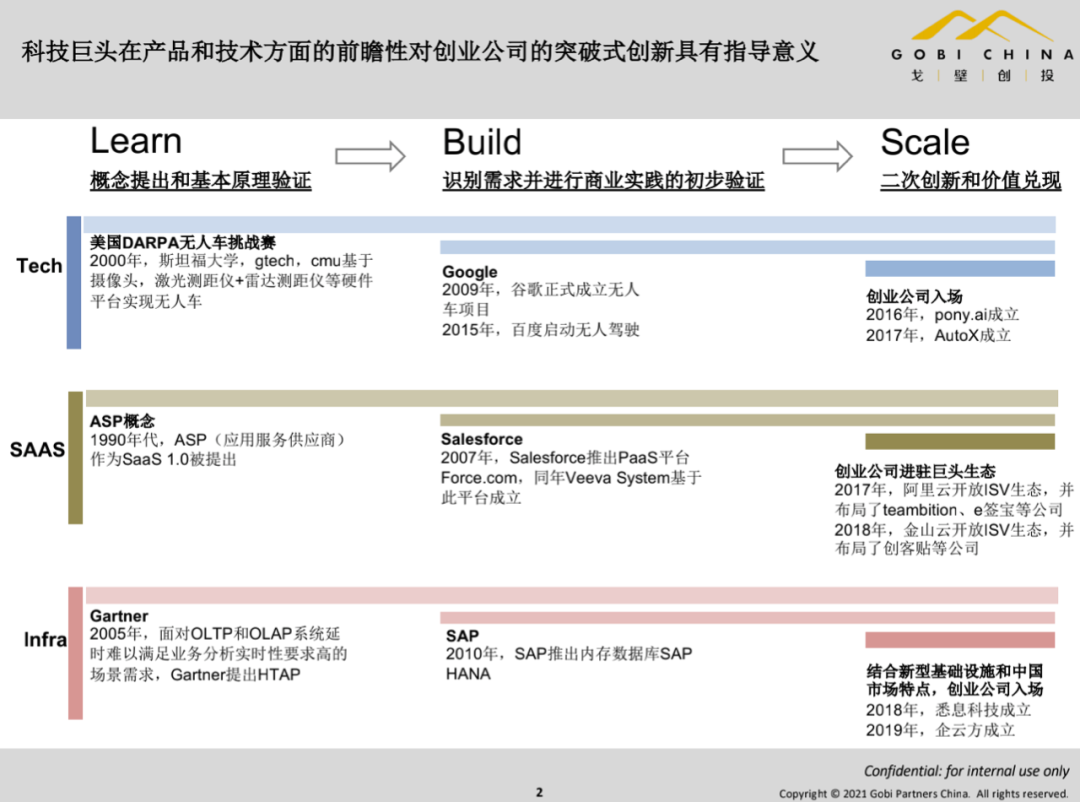Image resolution: width=1080 pixels, height=802 pixels.
Task: Click the 'Salesforce' bold heading
Action: pyautogui.click(x=481, y=439)
